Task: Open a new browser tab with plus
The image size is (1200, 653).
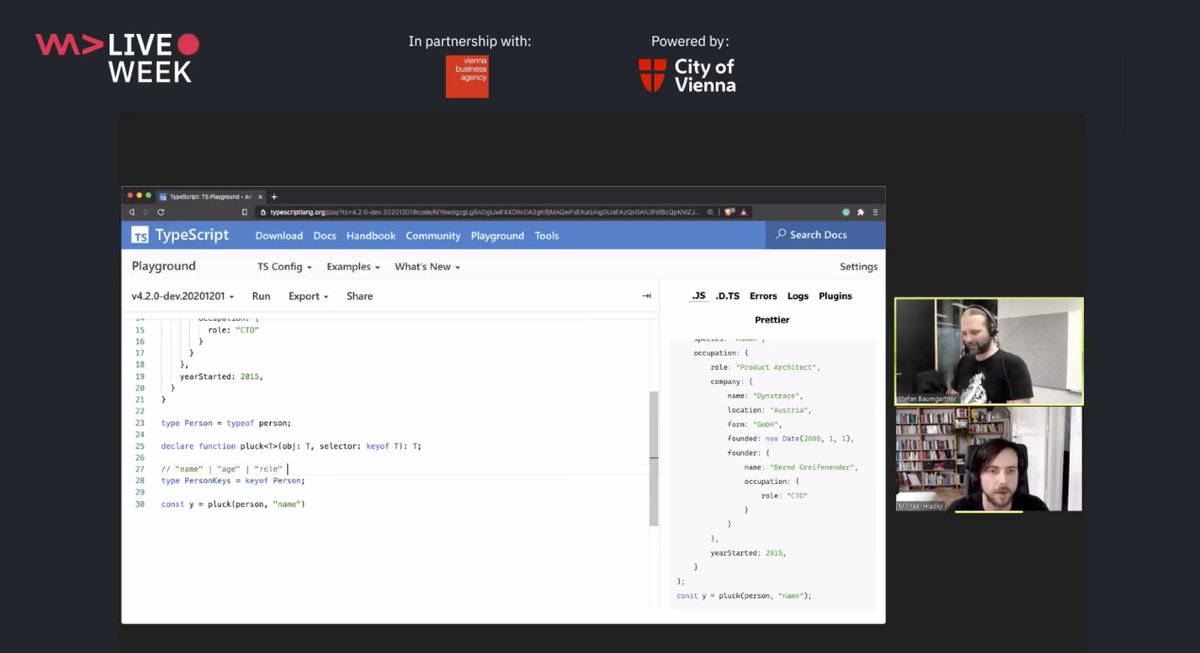Action: tap(274, 196)
